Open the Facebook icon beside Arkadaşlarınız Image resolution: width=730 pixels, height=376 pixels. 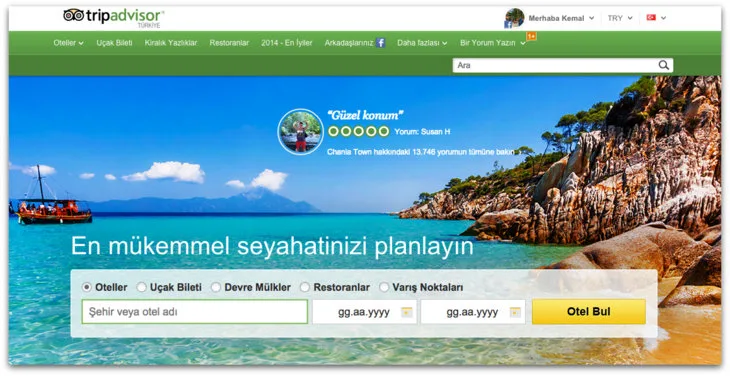coord(381,43)
